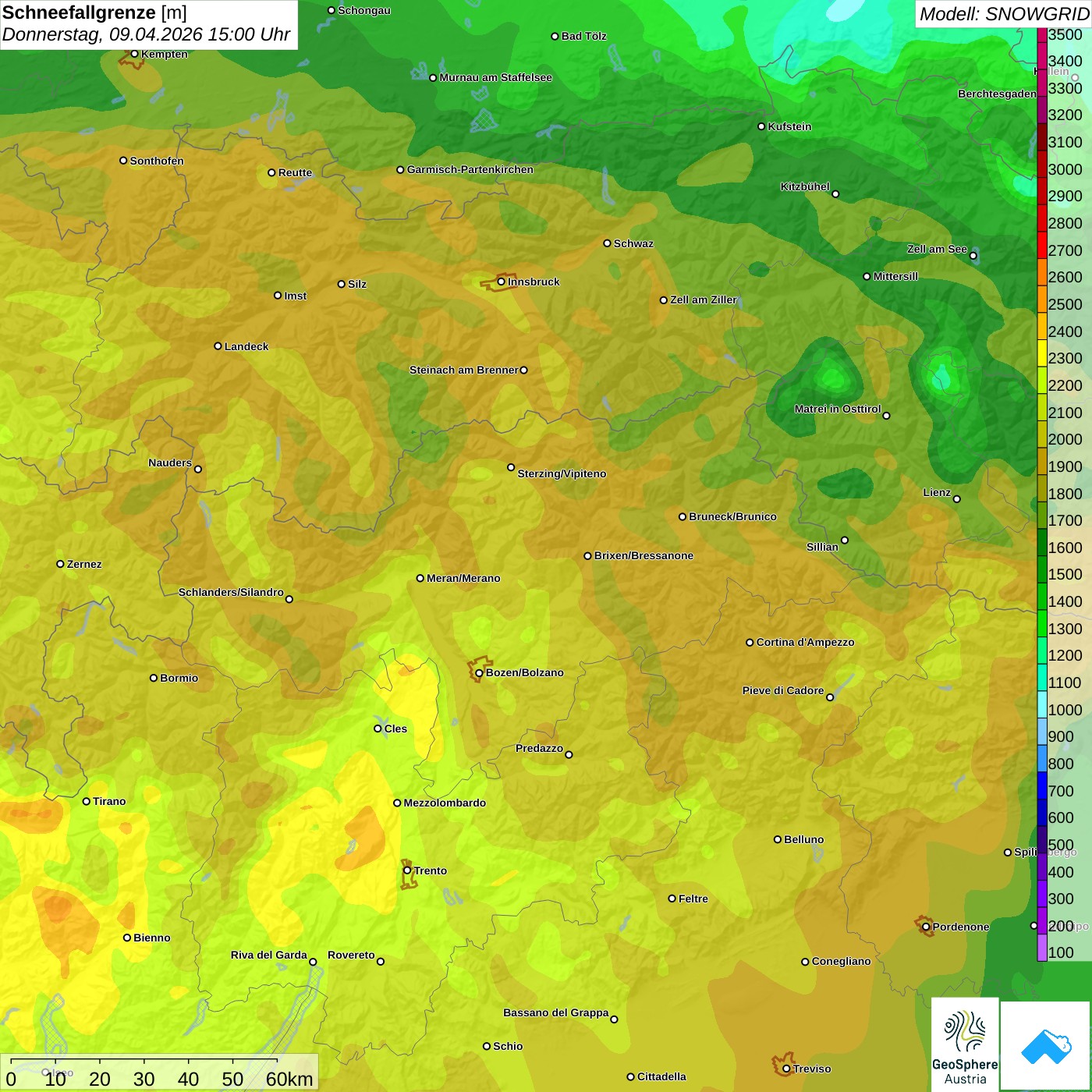Click the Matrei in Osttirol location dot
This screenshot has height=1092, width=1092.
(x=886, y=416)
